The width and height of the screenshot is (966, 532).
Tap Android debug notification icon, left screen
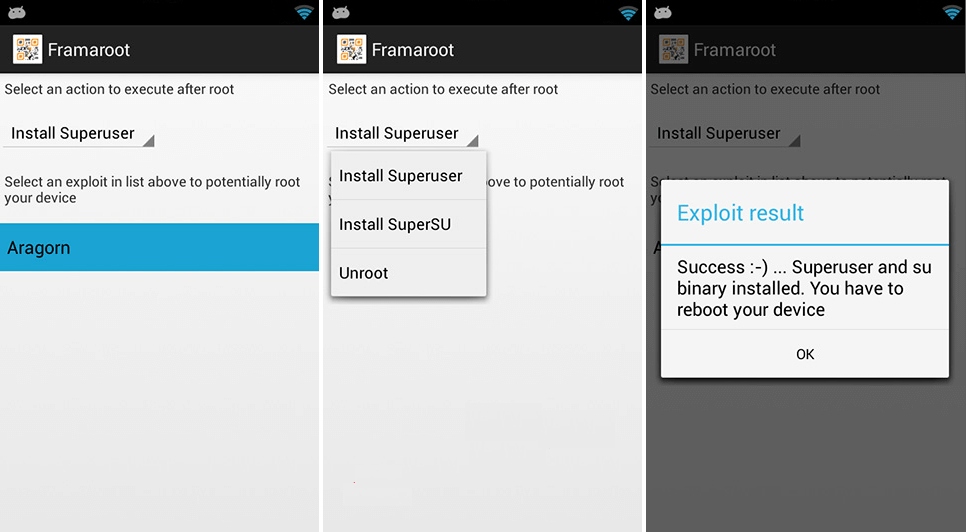click(x=17, y=12)
